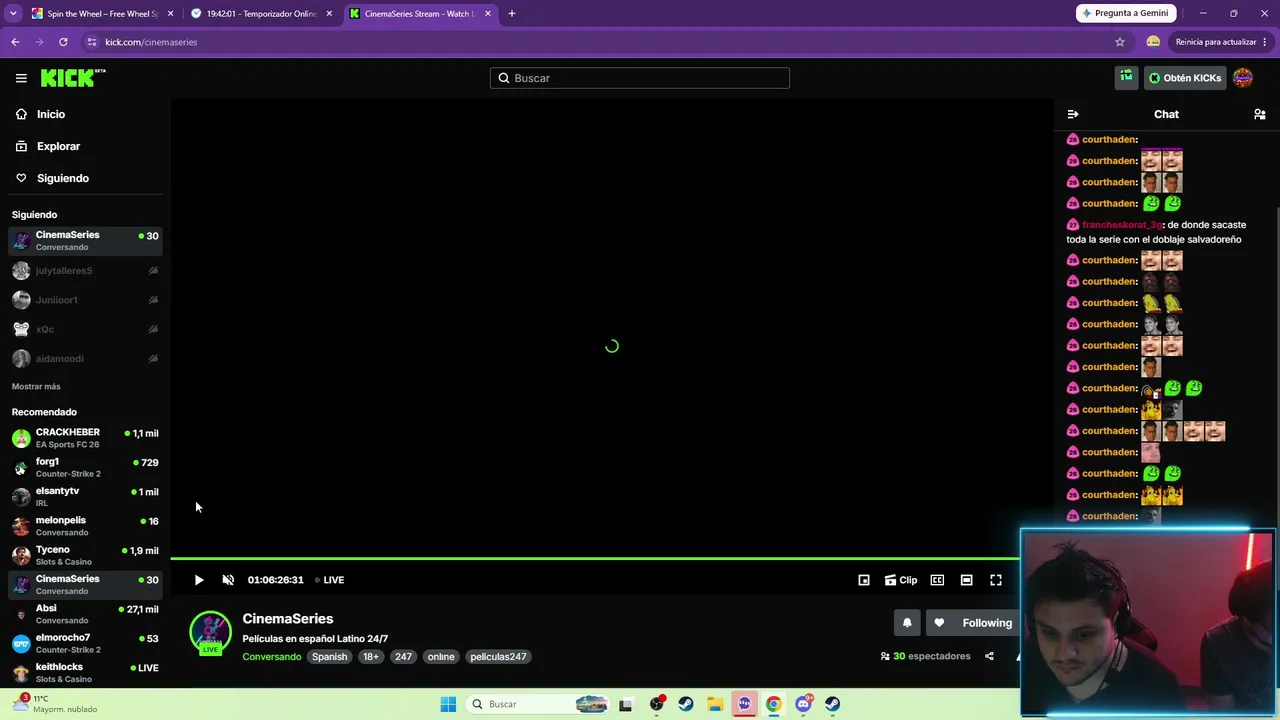Open offline channel Juniioor1
1280x720 pixels.
pos(85,300)
